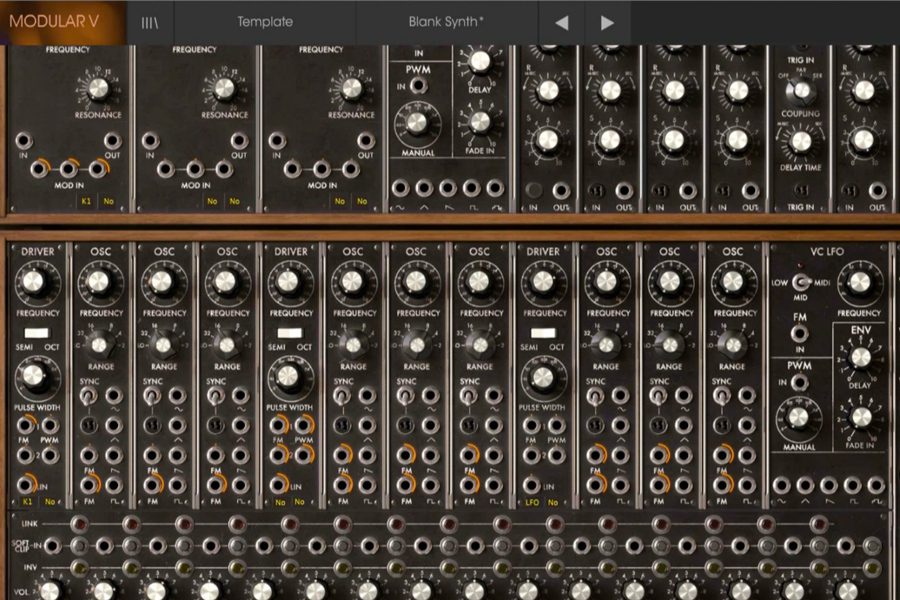The width and height of the screenshot is (900, 600).
Task: Go to previous preset with left arrow
Action: [562, 22]
